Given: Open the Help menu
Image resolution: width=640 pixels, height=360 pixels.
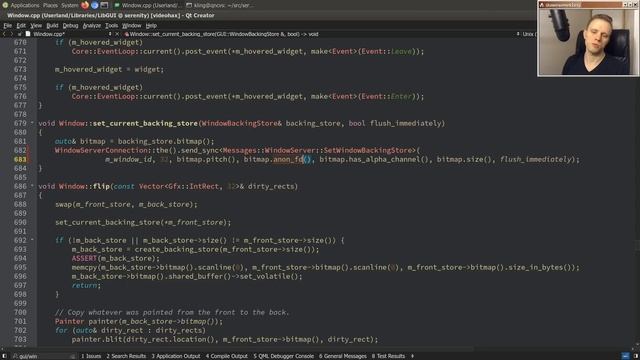Looking at the screenshot, I should (x=151, y=25).
